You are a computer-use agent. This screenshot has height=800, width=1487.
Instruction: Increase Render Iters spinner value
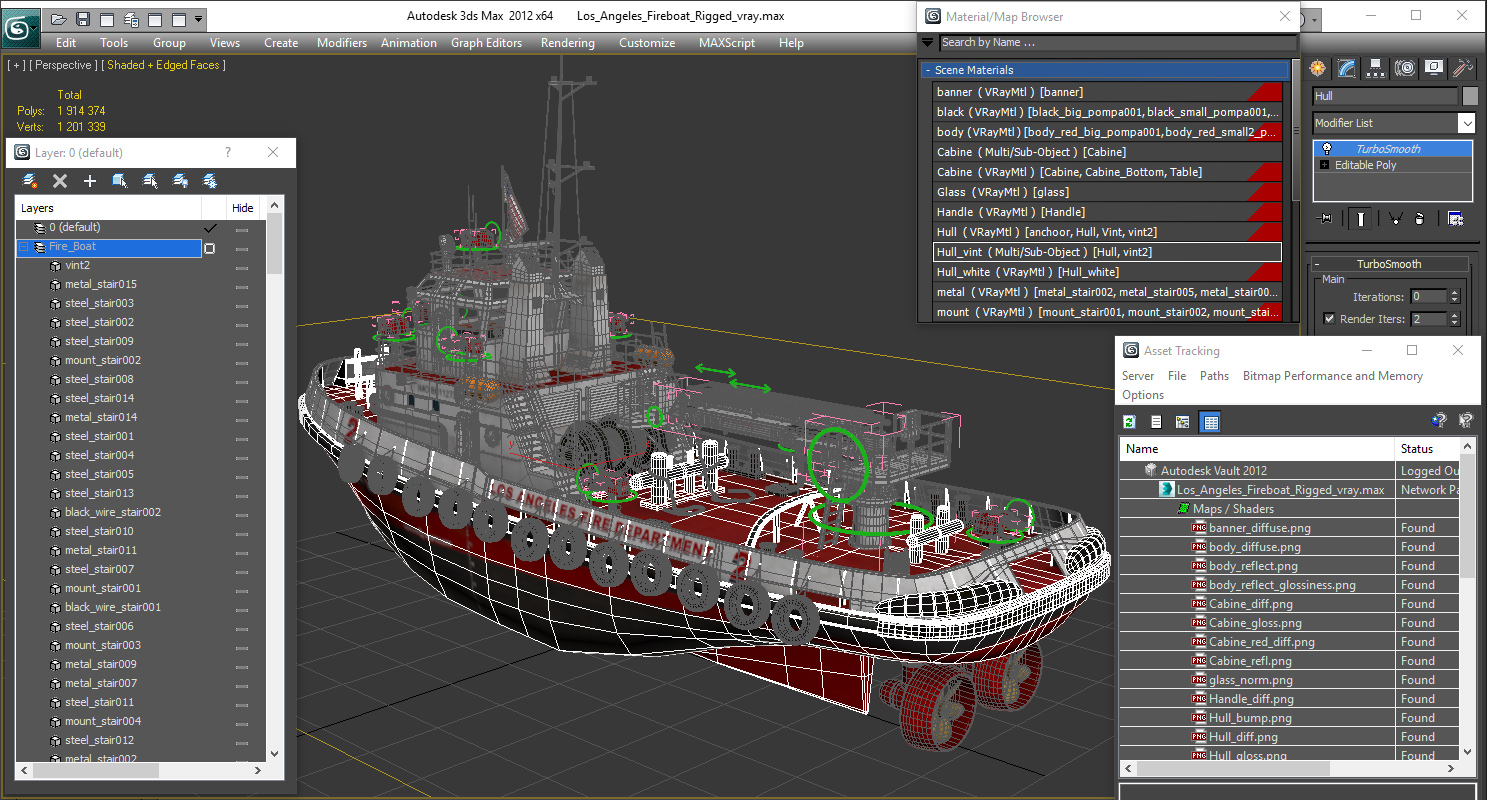click(1455, 315)
